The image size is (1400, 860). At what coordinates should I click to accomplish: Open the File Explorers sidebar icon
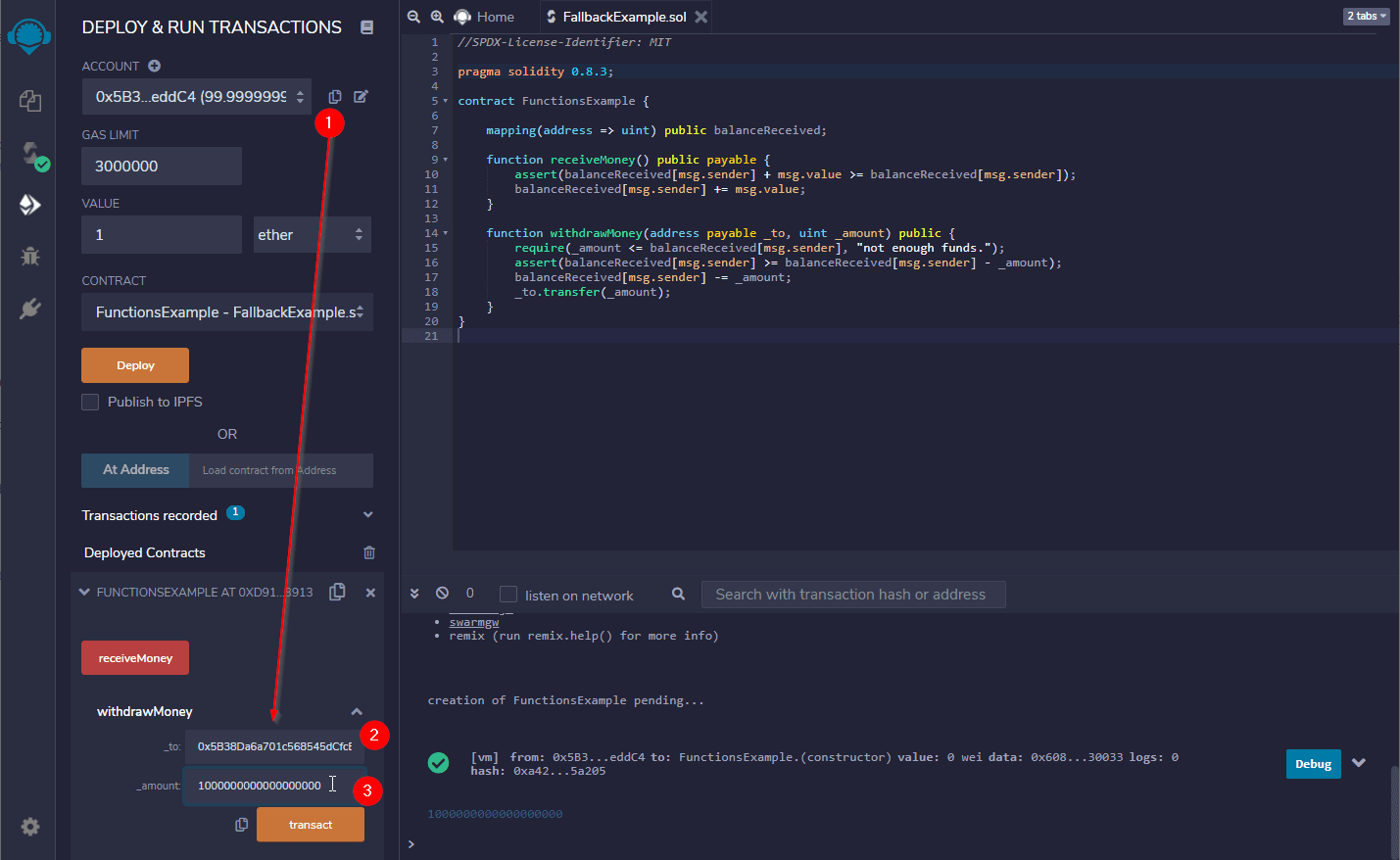[29, 100]
